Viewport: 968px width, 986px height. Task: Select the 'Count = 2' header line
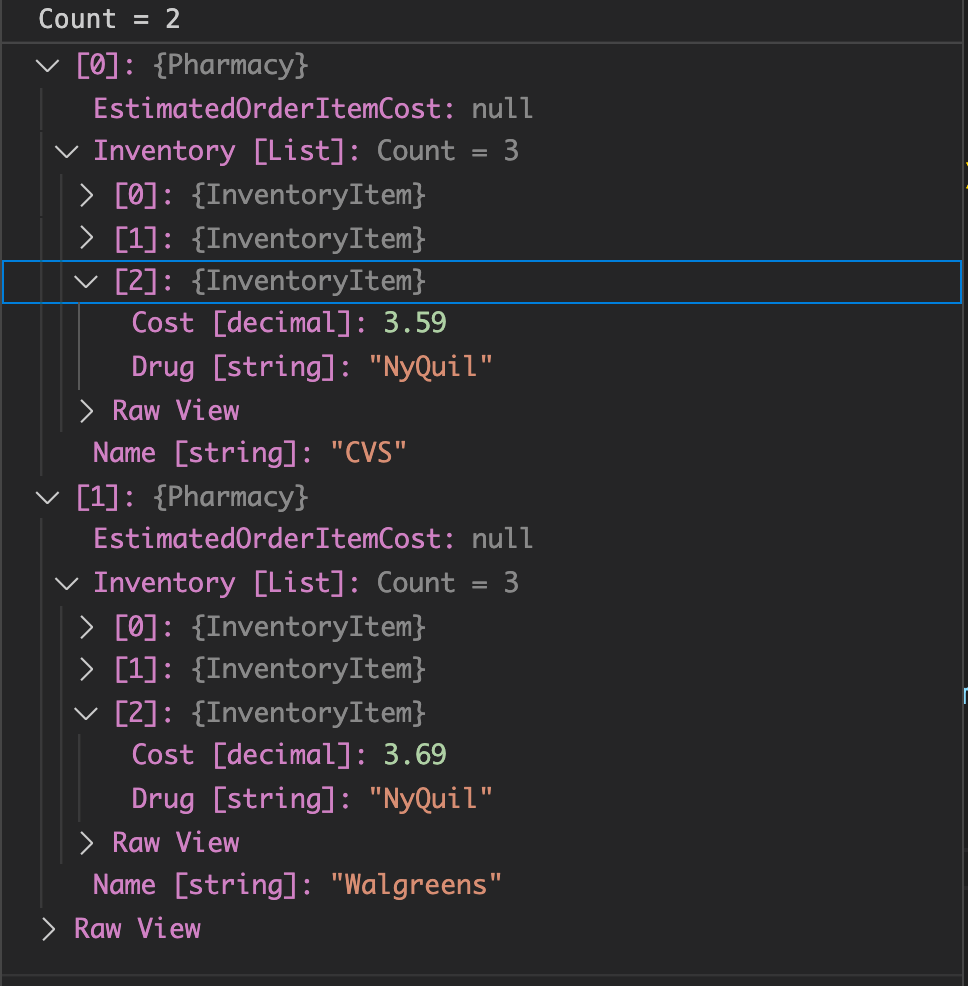(x=109, y=19)
